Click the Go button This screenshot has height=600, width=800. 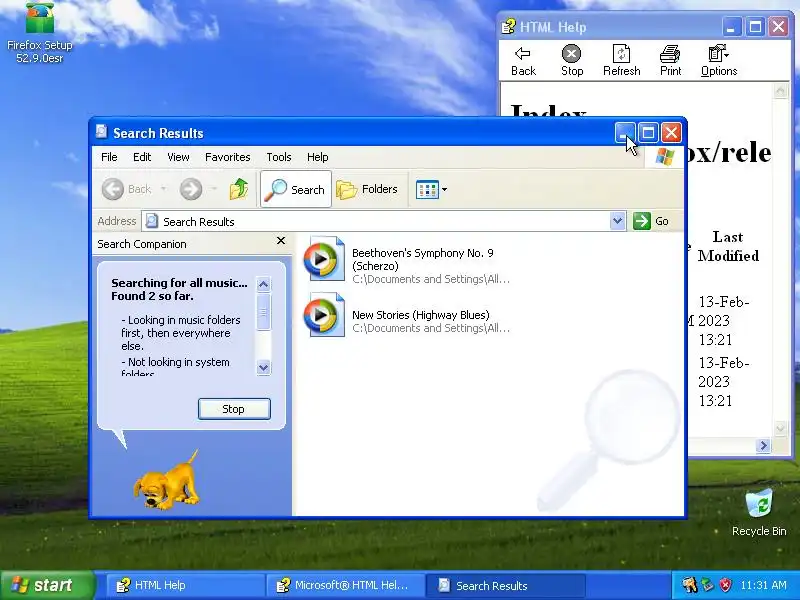652,221
